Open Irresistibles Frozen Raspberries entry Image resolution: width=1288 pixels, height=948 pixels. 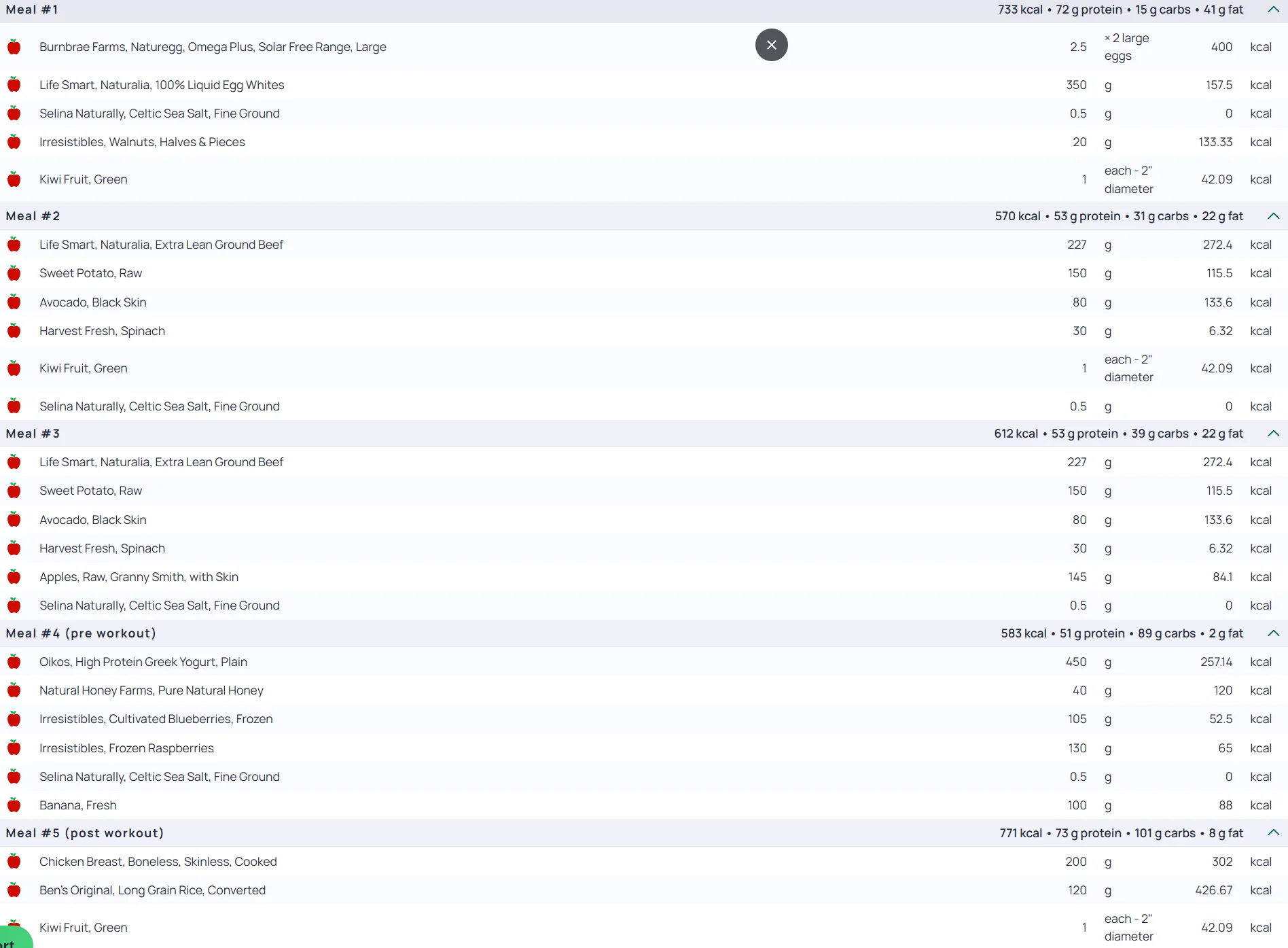pos(126,748)
